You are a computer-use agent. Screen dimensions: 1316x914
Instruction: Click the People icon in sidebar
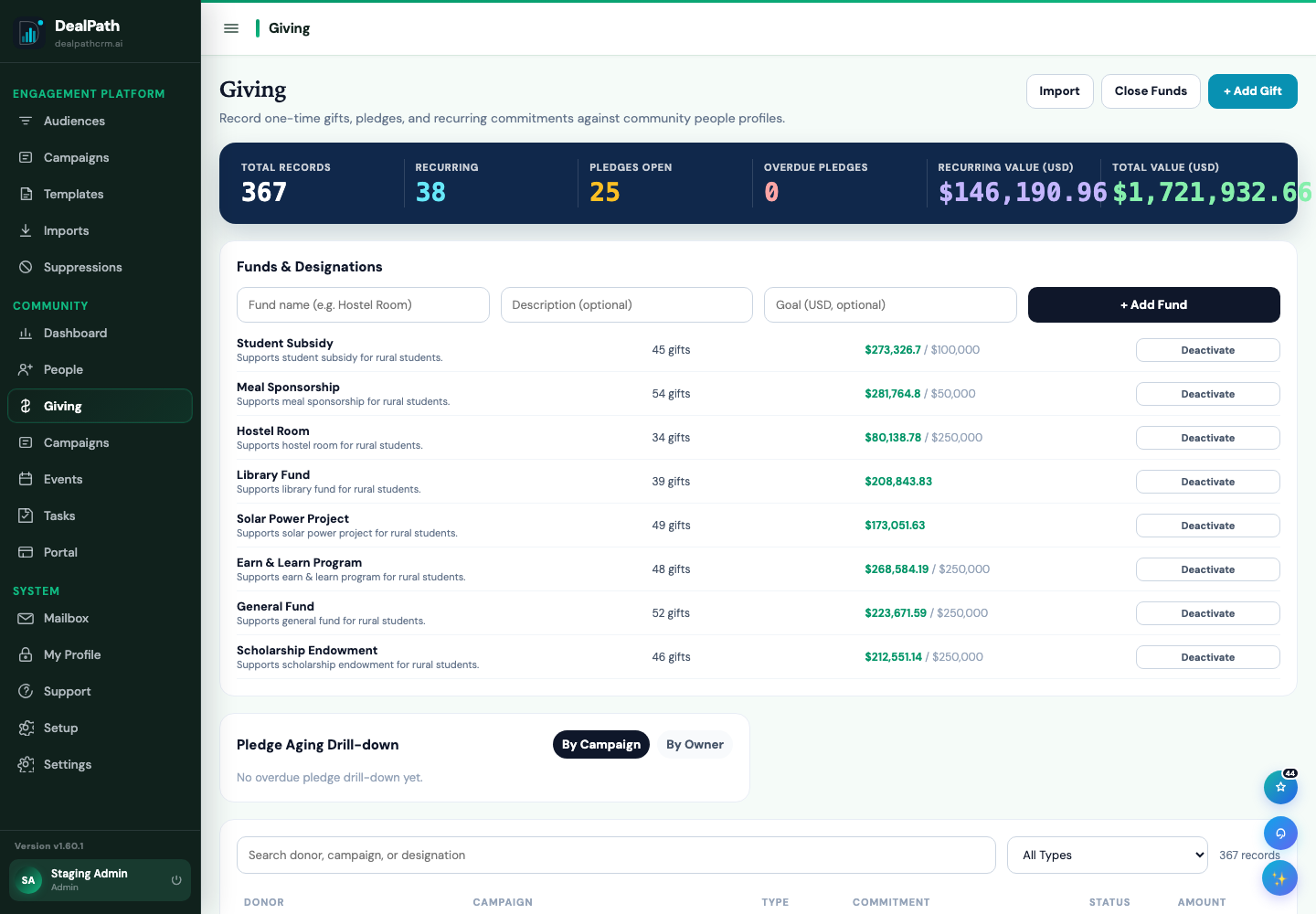(26, 369)
